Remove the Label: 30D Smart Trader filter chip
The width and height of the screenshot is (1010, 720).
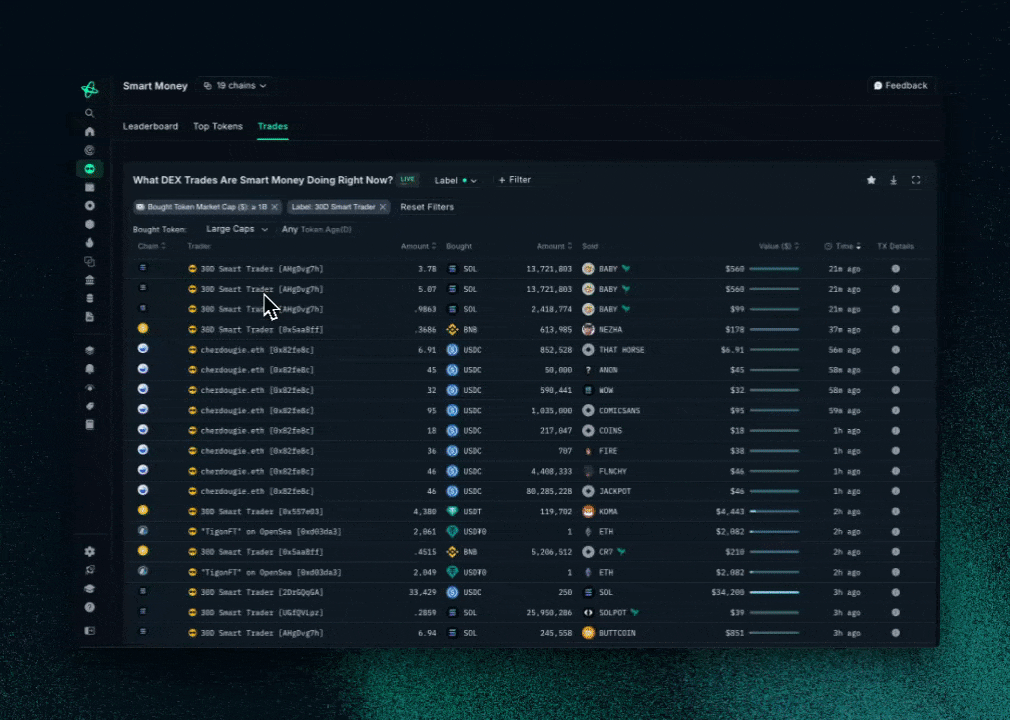(383, 207)
